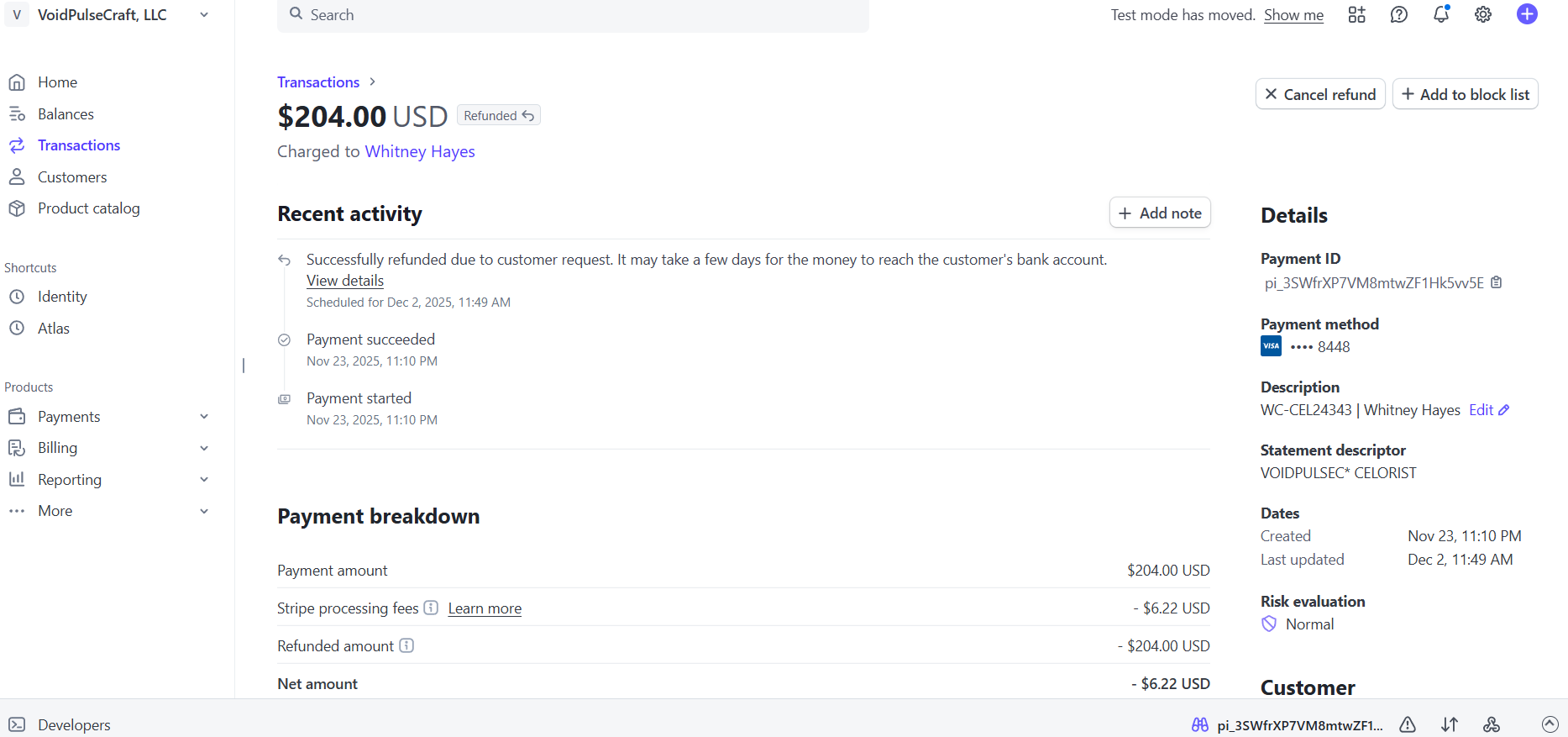
Task: Go to Balances in sidebar
Action: pyautogui.click(x=66, y=114)
